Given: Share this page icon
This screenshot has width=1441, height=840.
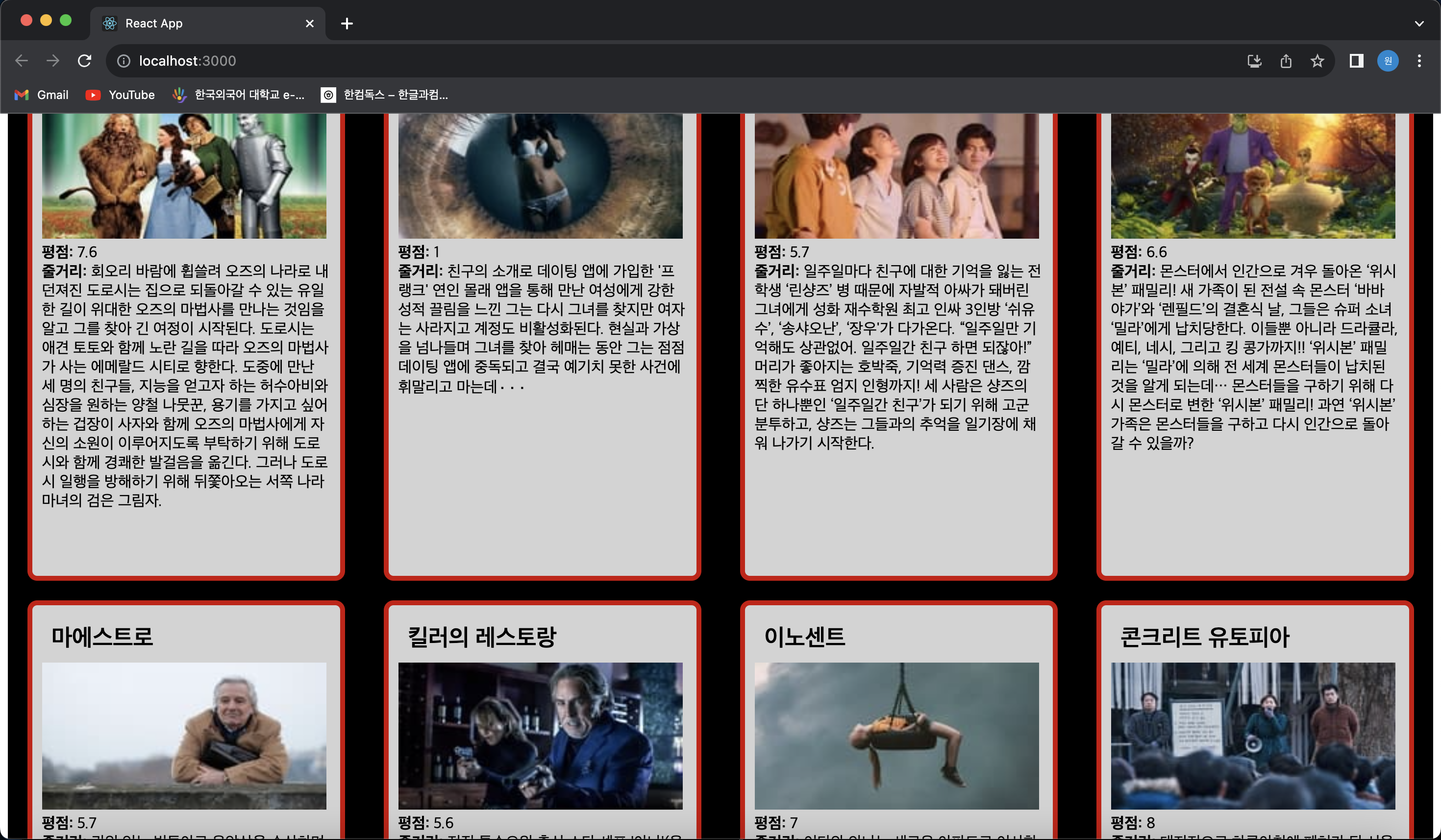Looking at the screenshot, I should [1286, 61].
